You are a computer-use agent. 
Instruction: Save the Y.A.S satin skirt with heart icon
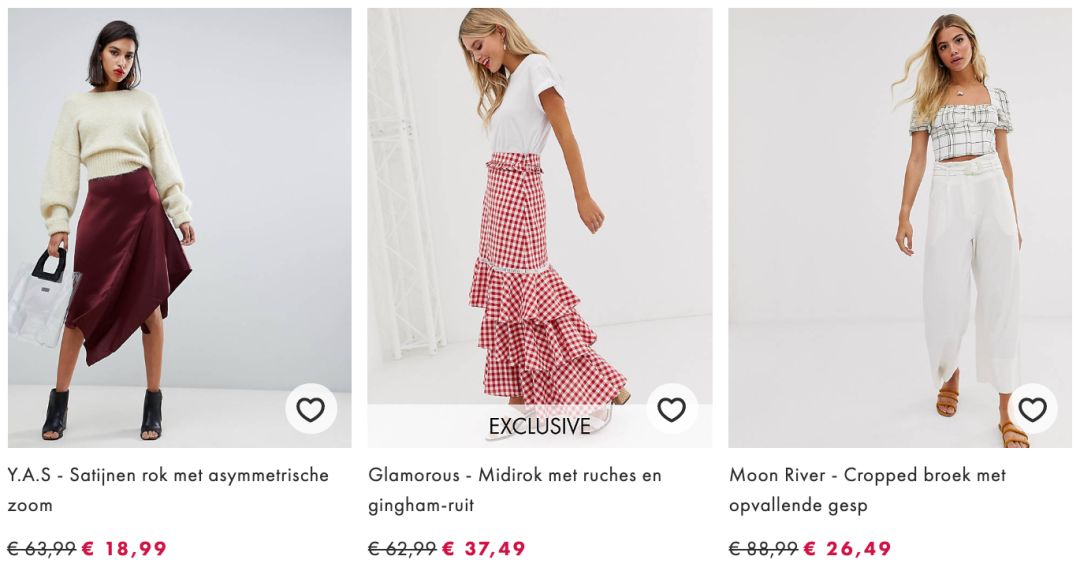point(310,410)
